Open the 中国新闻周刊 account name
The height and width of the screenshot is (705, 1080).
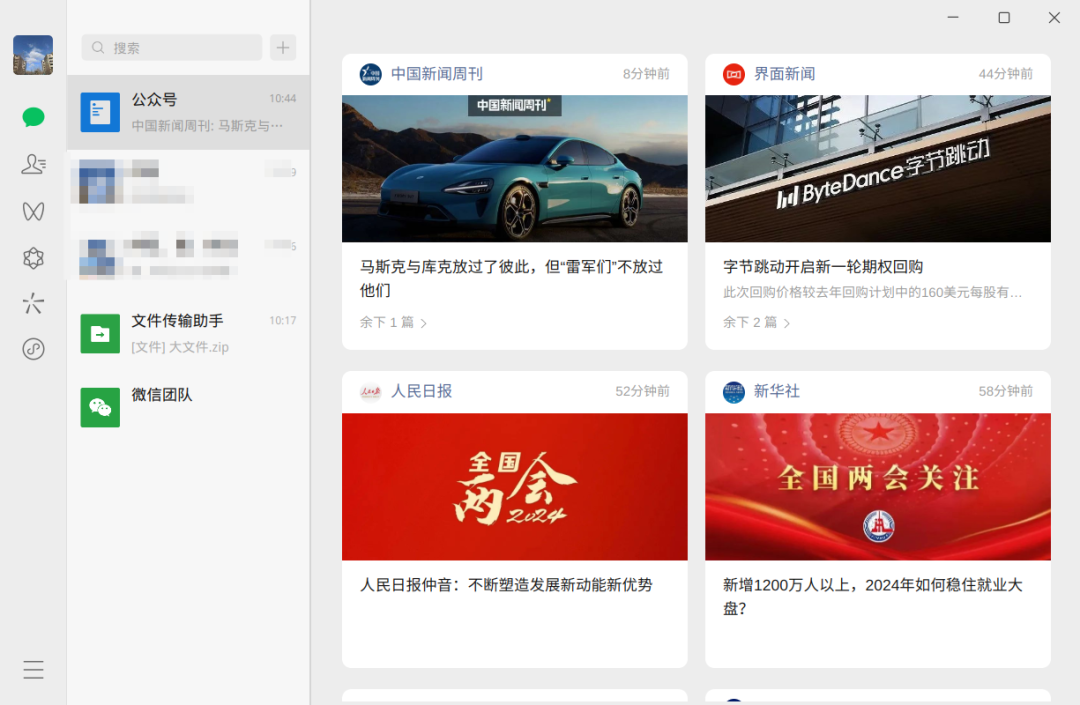click(437, 74)
